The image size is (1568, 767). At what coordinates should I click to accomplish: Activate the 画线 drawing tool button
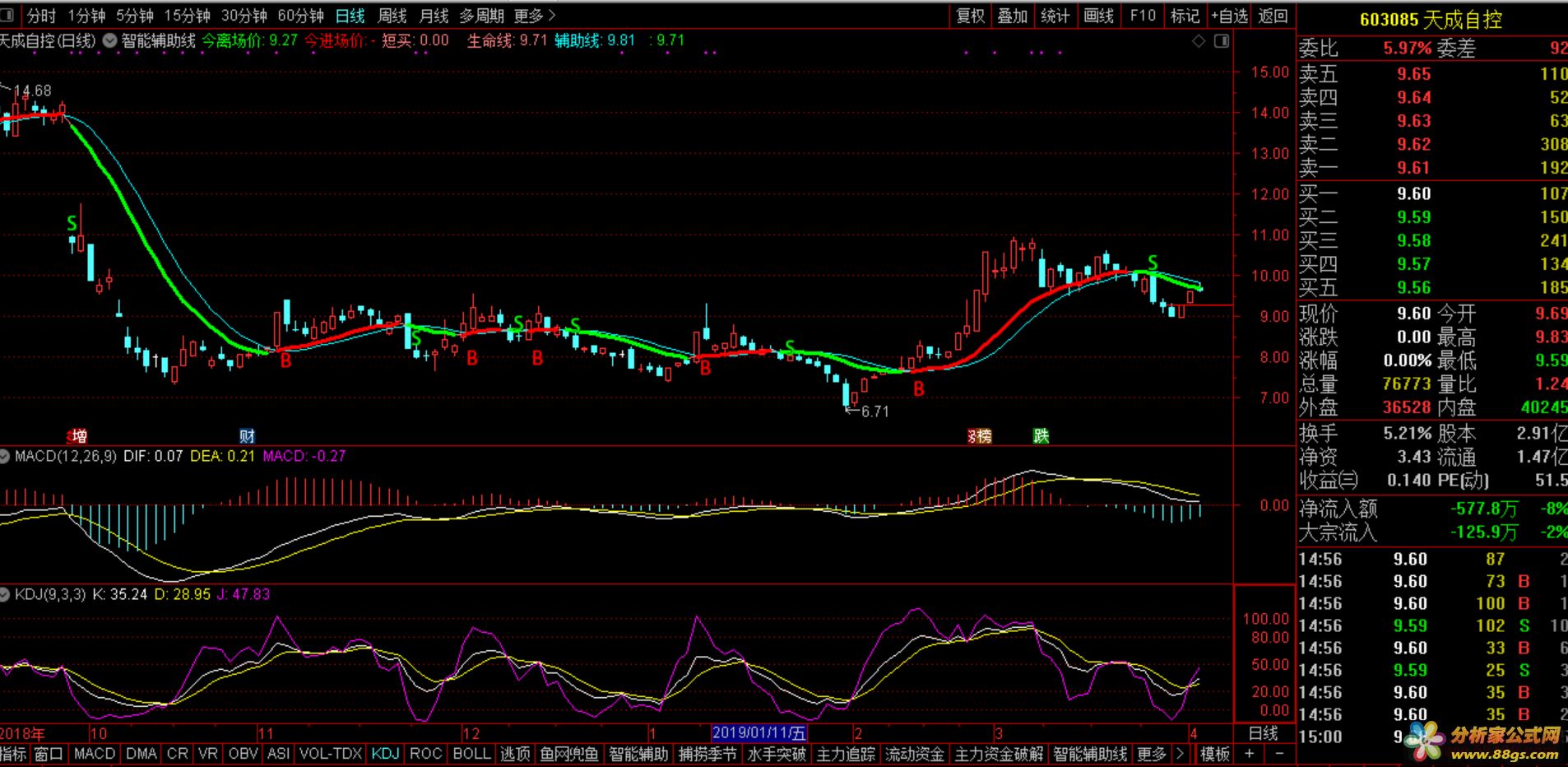[x=1098, y=16]
